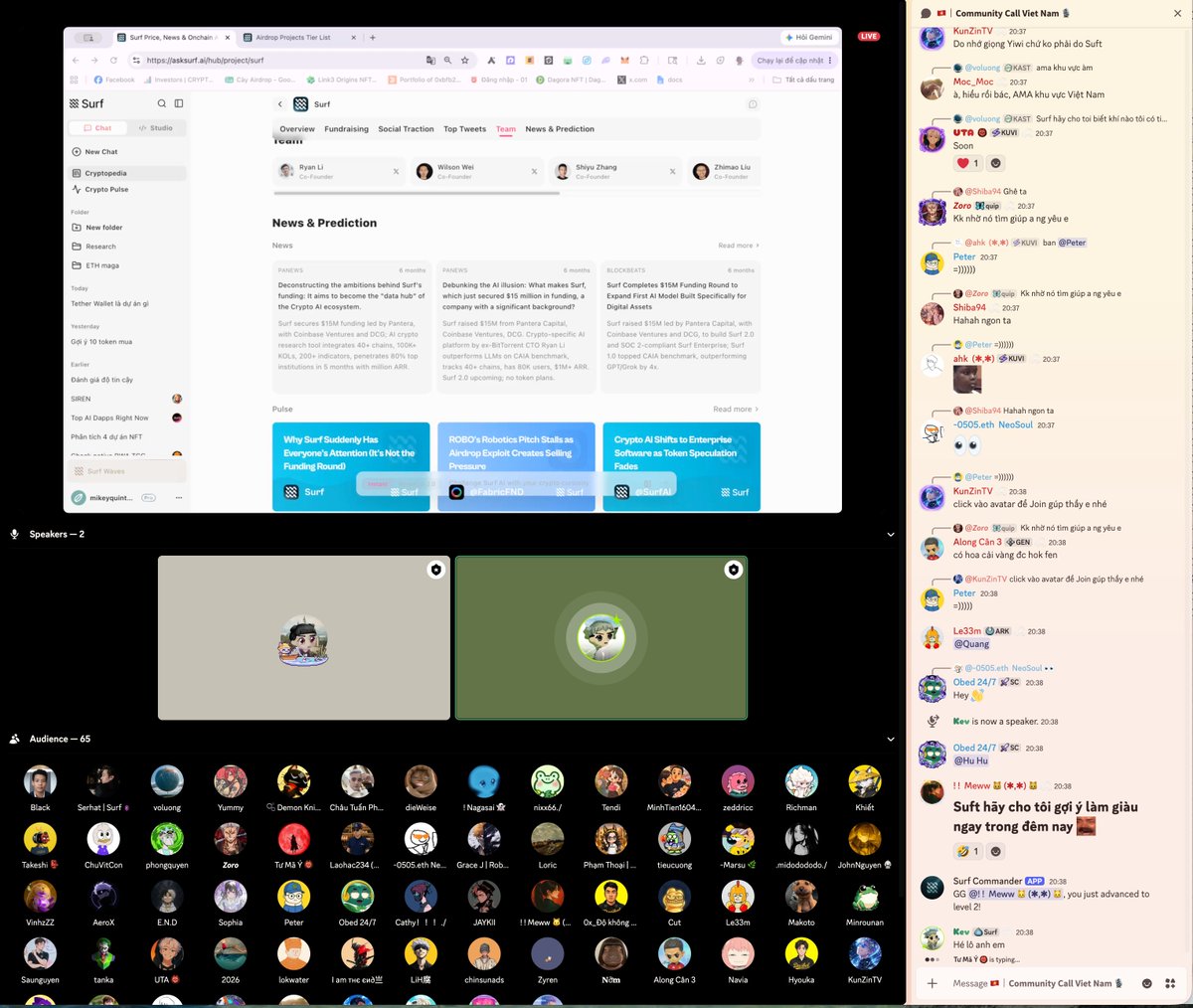Add reaction next to heart on Soon message
Image resolution: width=1193 pixels, height=1008 pixels.
995,163
